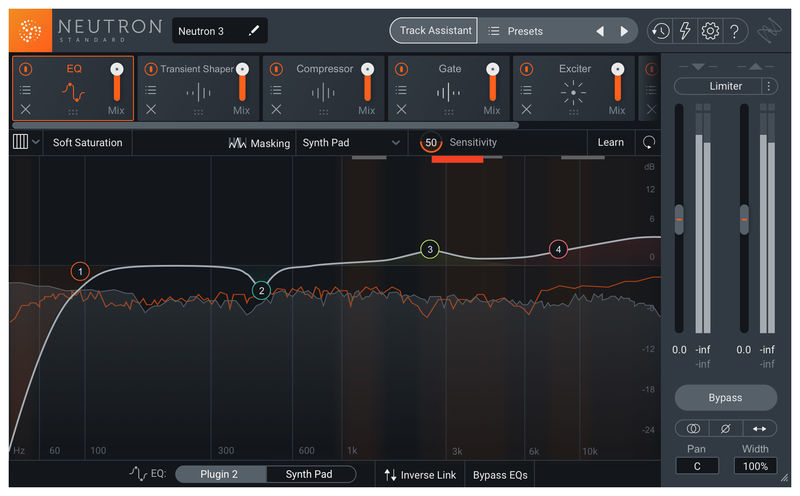Toggle the Exciter module power button

point(527,69)
